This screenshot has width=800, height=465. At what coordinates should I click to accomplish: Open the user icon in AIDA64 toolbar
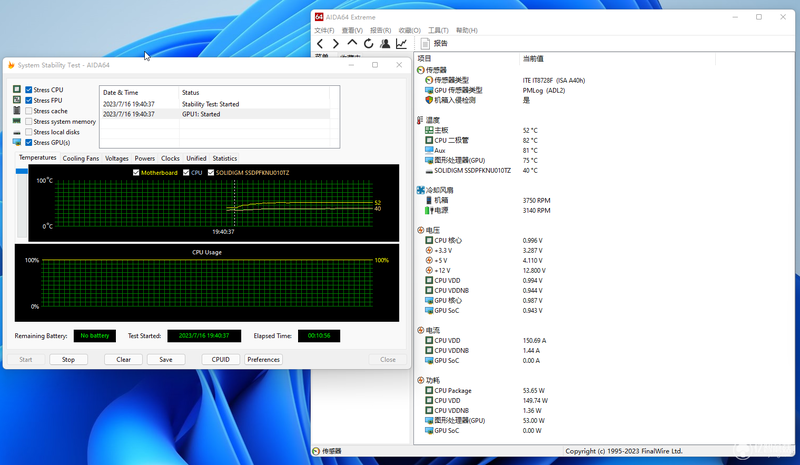[x=385, y=44]
